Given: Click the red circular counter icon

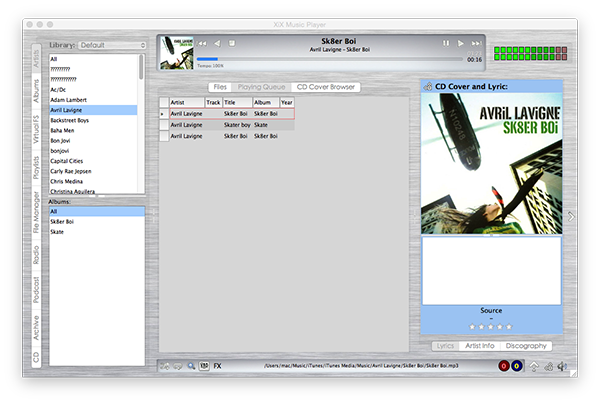Looking at the screenshot, I should point(504,366).
